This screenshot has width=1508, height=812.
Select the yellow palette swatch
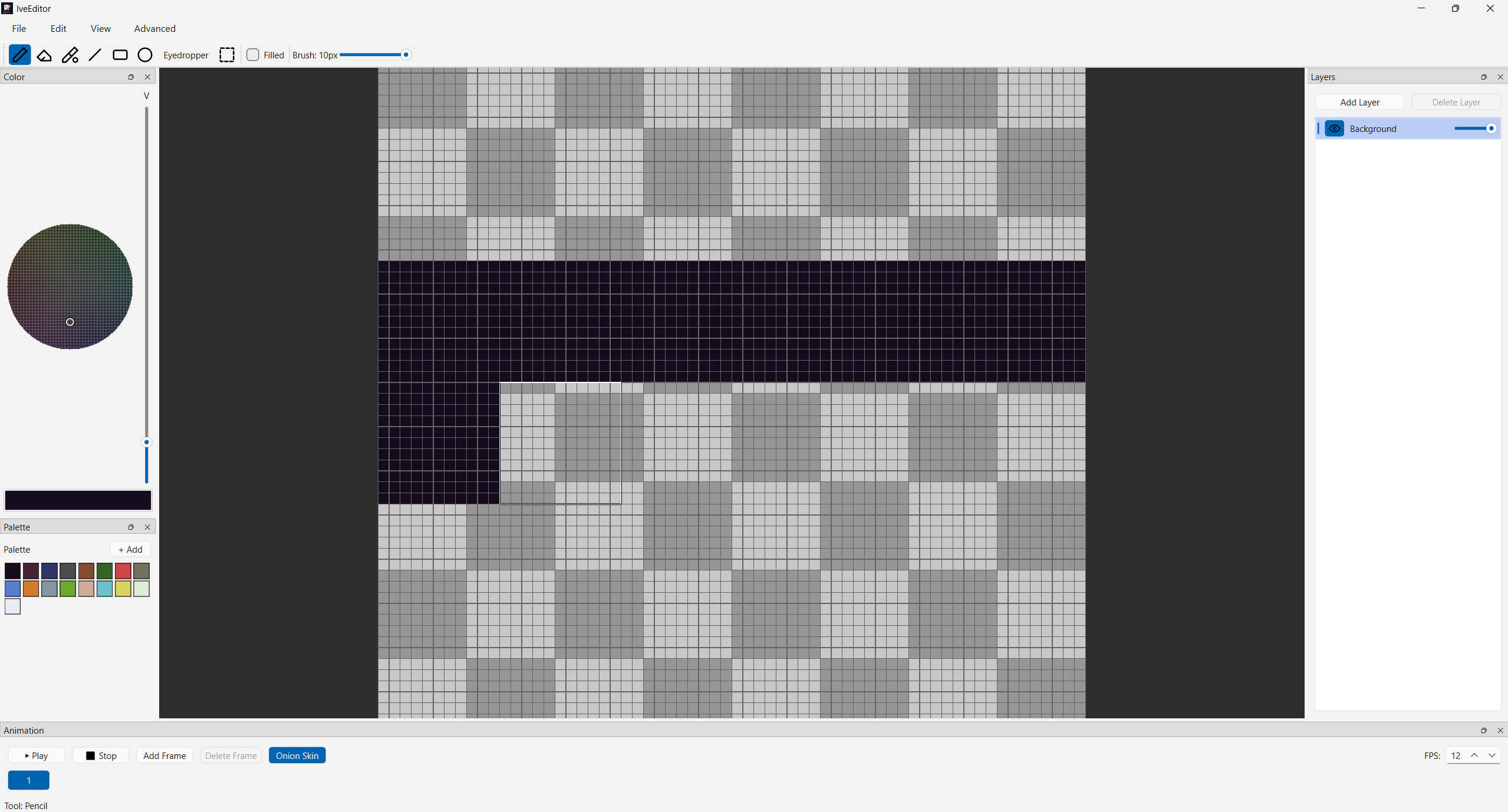(123, 589)
